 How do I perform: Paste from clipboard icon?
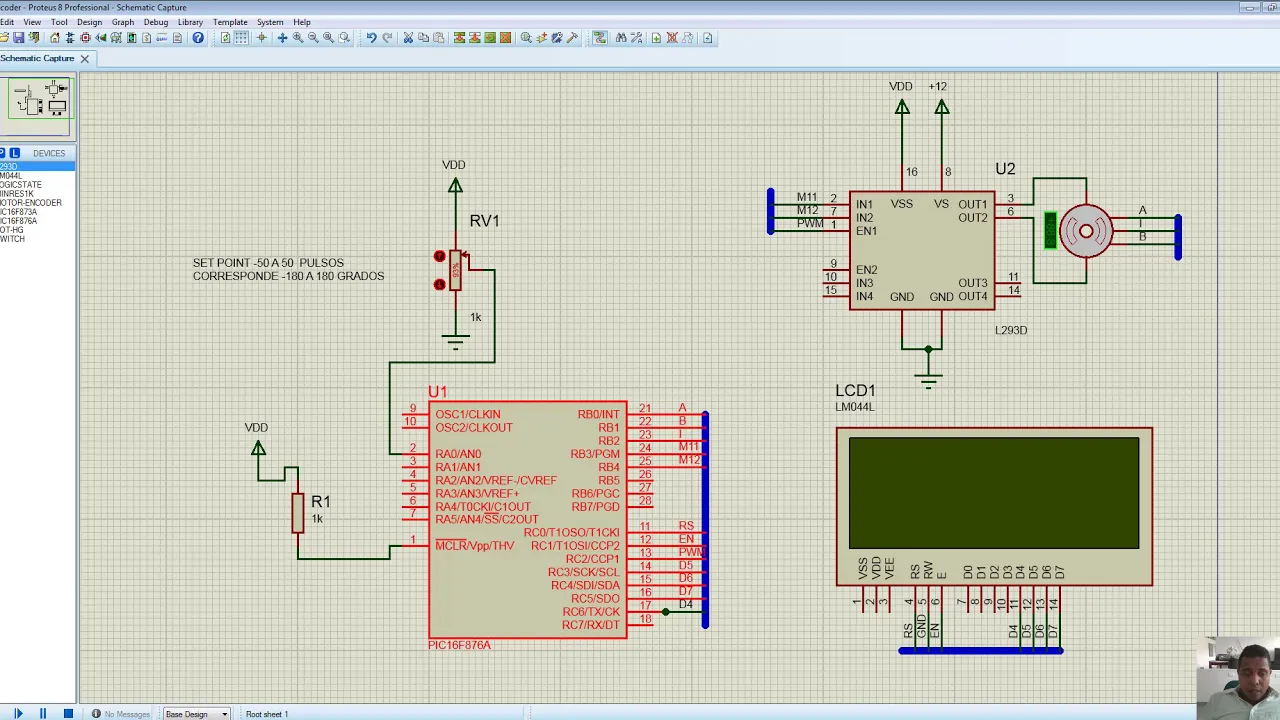pos(439,38)
